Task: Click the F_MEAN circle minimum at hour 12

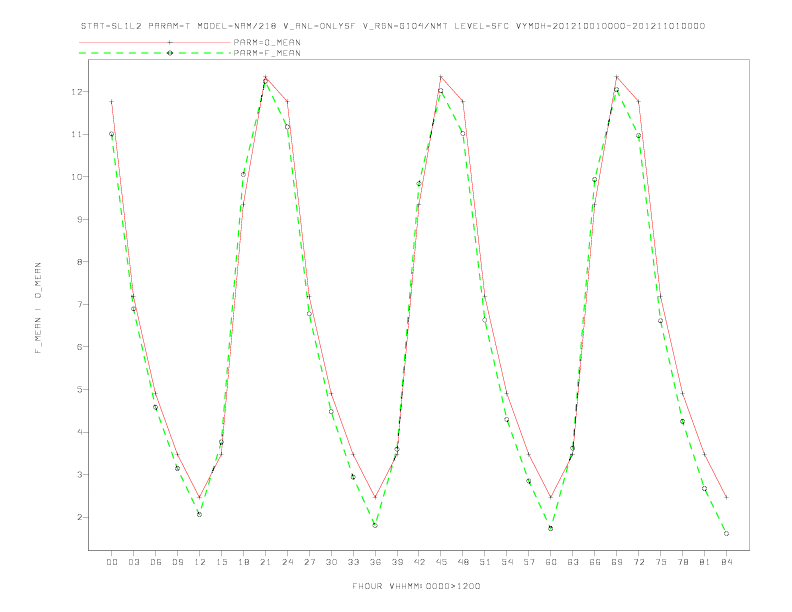Action: tap(200, 515)
